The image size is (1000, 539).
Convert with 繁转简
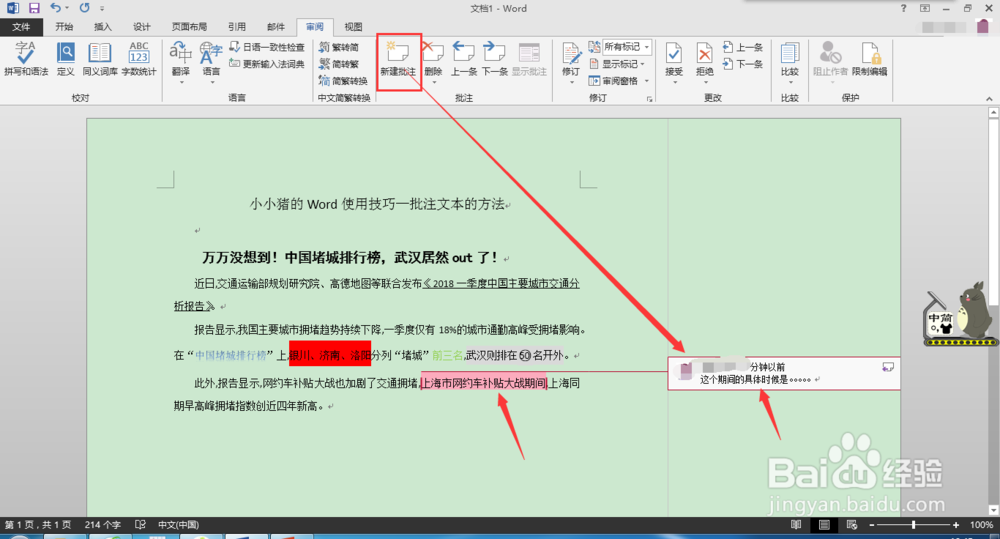tap(339, 47)
